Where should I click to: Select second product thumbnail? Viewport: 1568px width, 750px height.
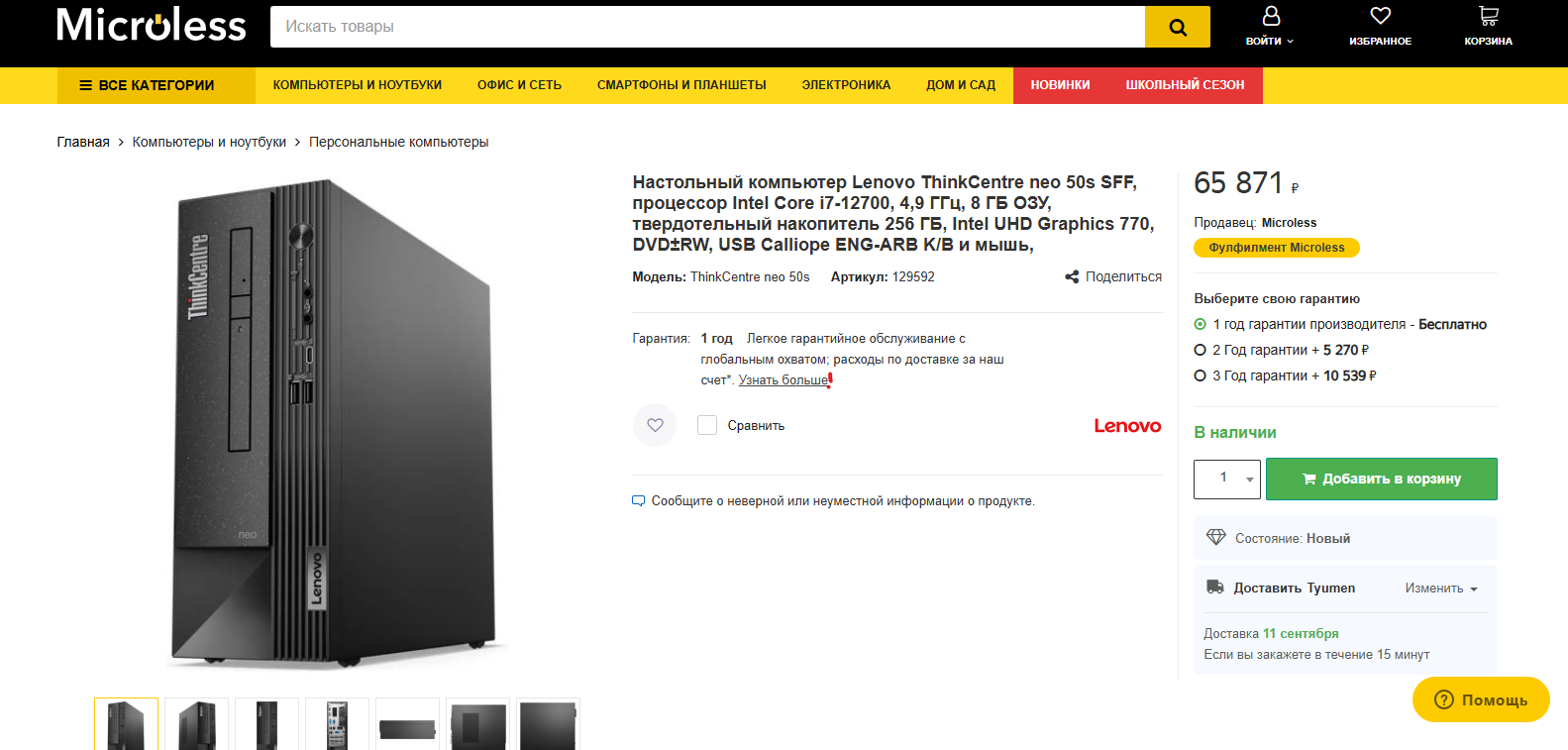pos(196,724)
